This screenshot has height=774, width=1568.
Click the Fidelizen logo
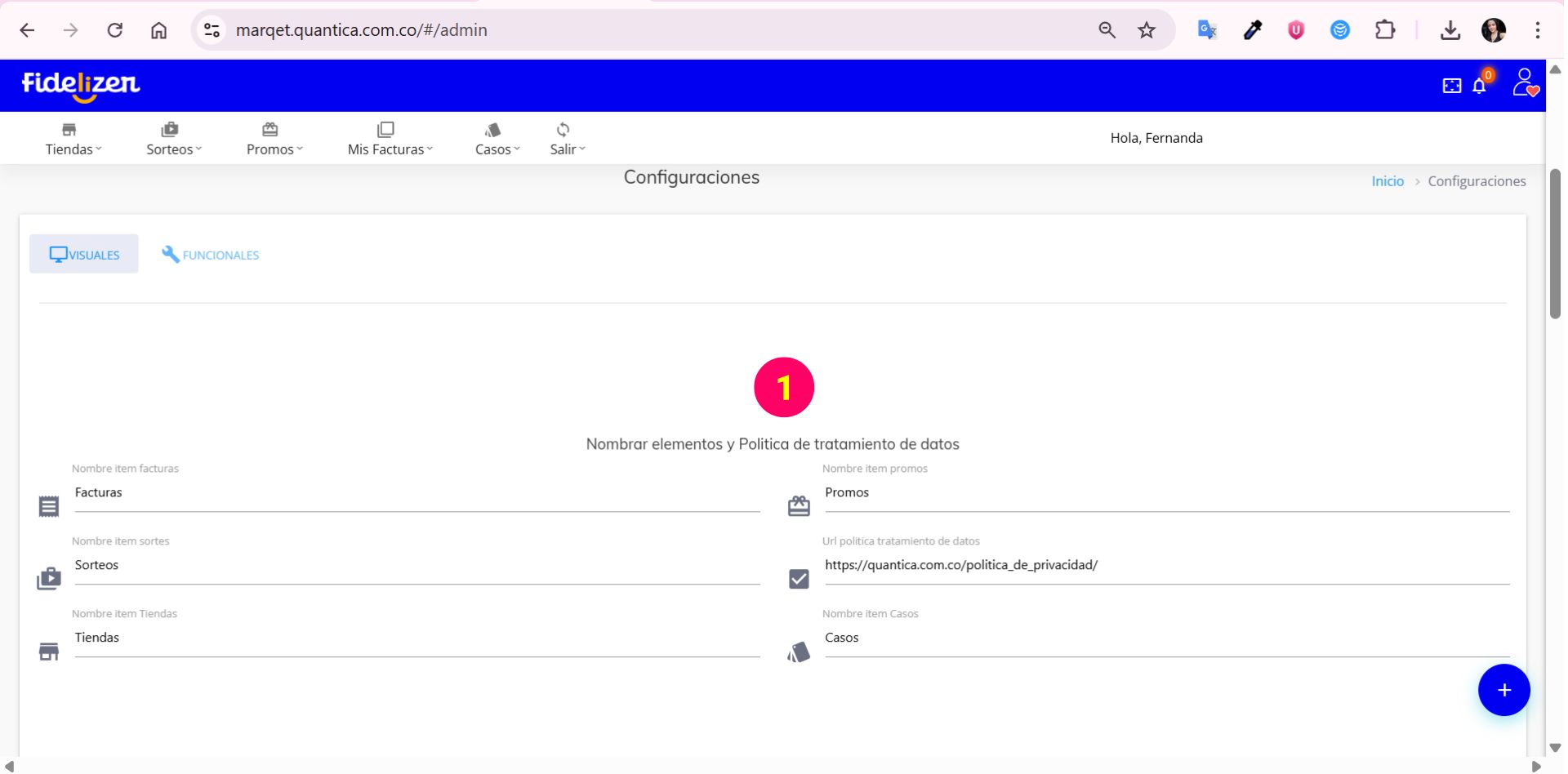pyautogui.click(x=81, y=85)
